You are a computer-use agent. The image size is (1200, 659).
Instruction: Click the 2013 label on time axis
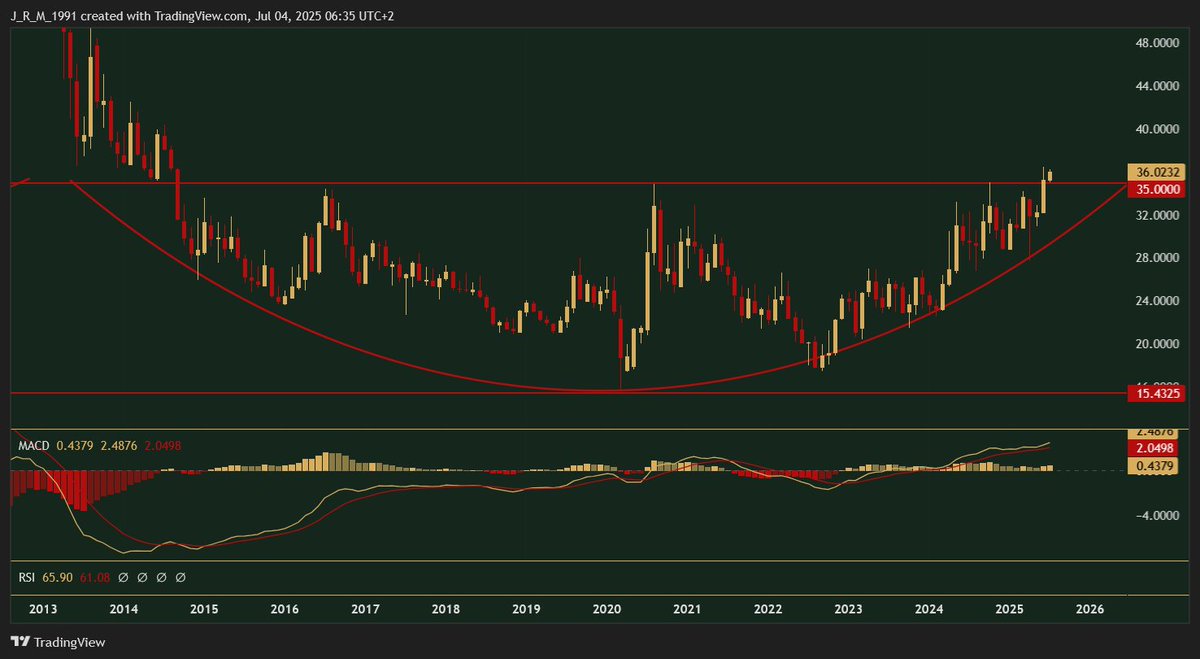coord(43,609)
